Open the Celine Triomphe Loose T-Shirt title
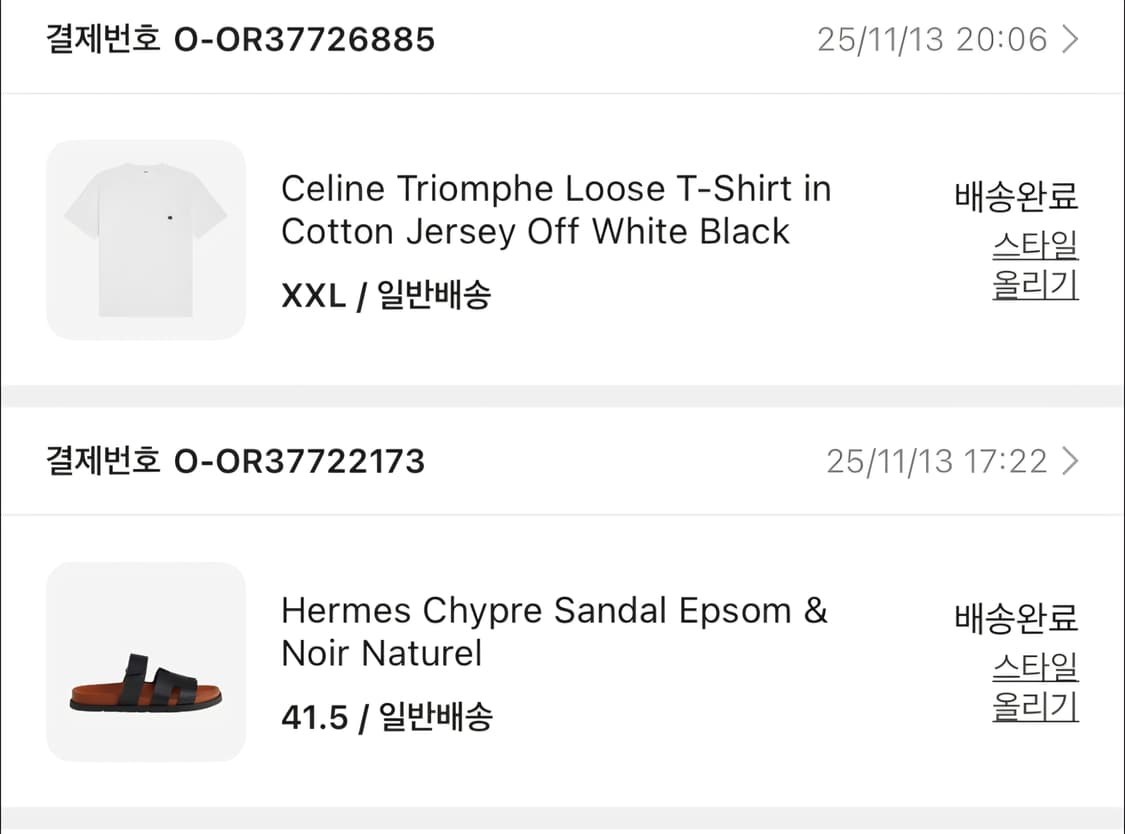 click(555, 210)
